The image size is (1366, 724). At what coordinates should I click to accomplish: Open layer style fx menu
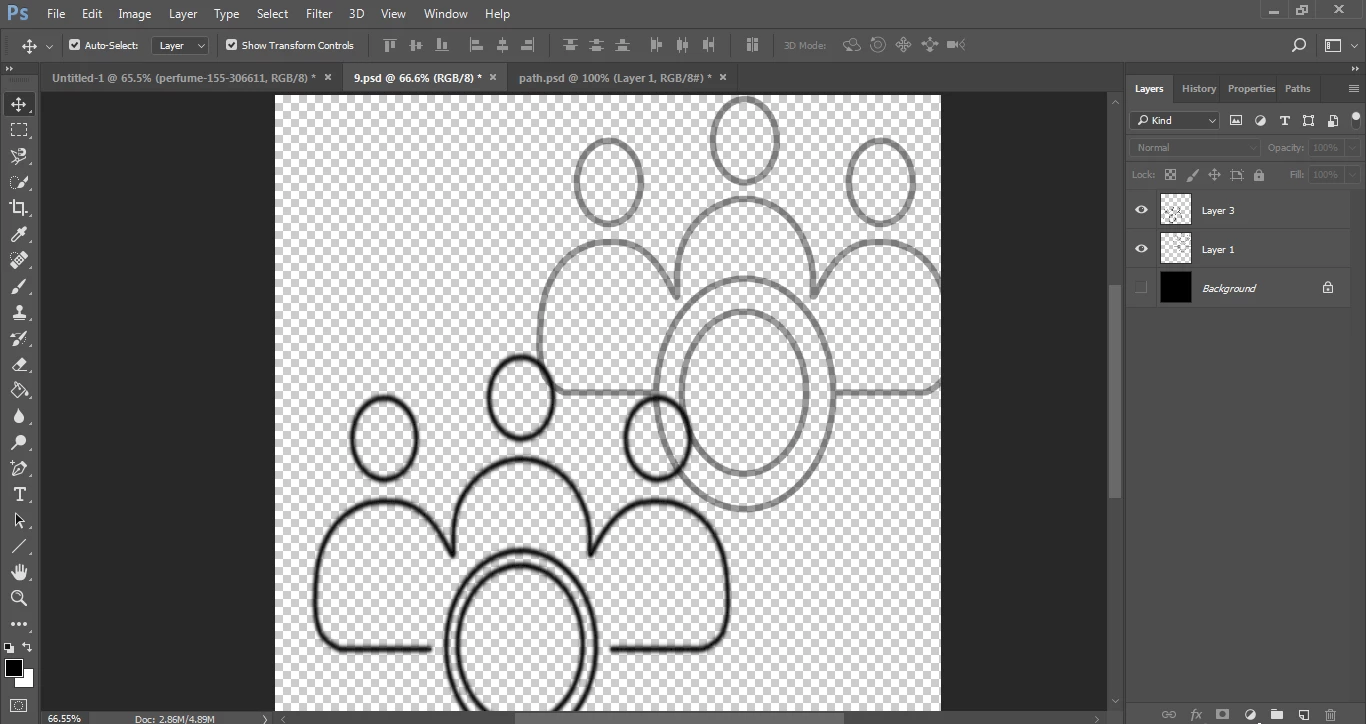[x=1195, y=714]
